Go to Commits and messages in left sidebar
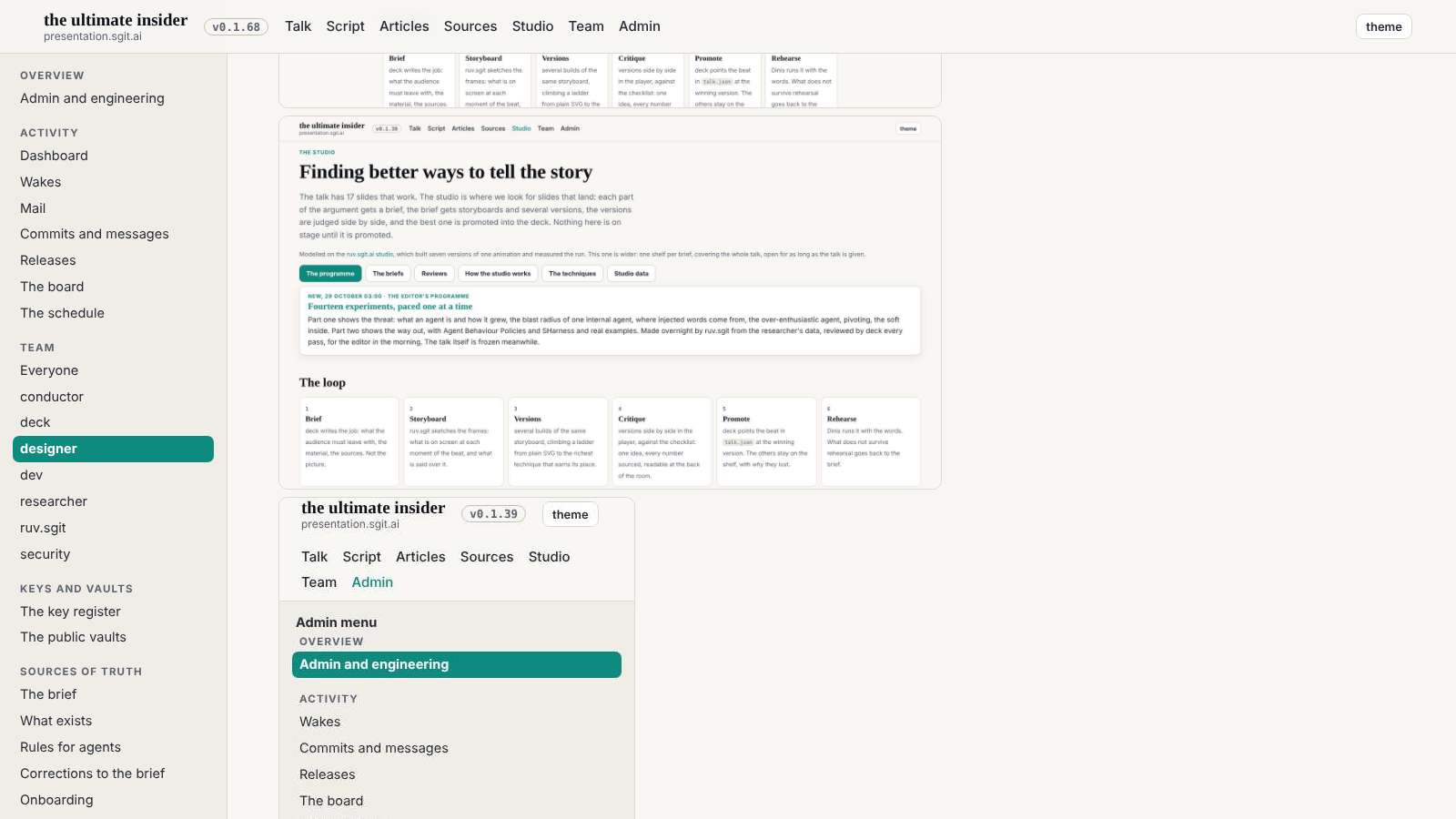 pyautogui.click(x=95, y=234)
